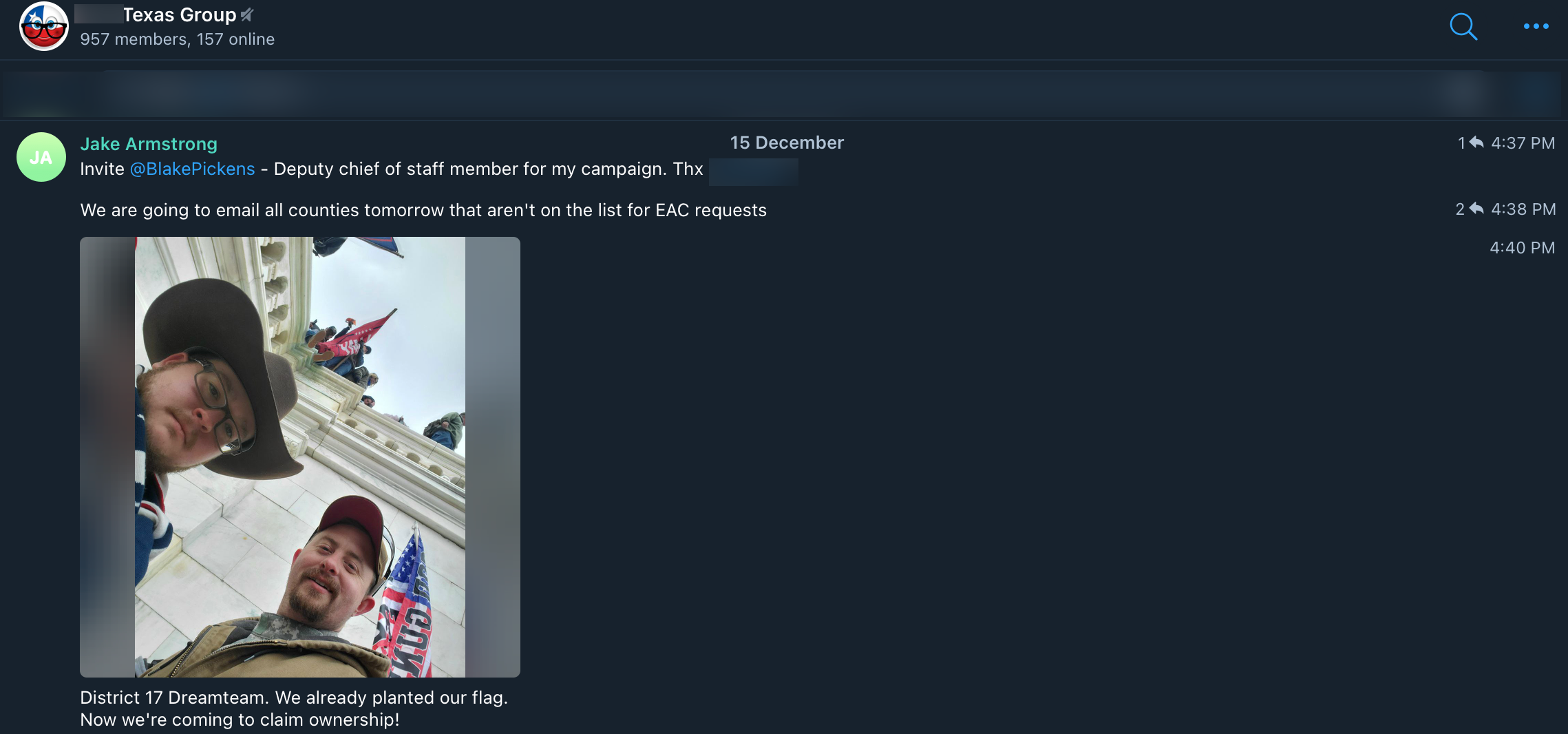Open the search magnifier icon

1463,27
